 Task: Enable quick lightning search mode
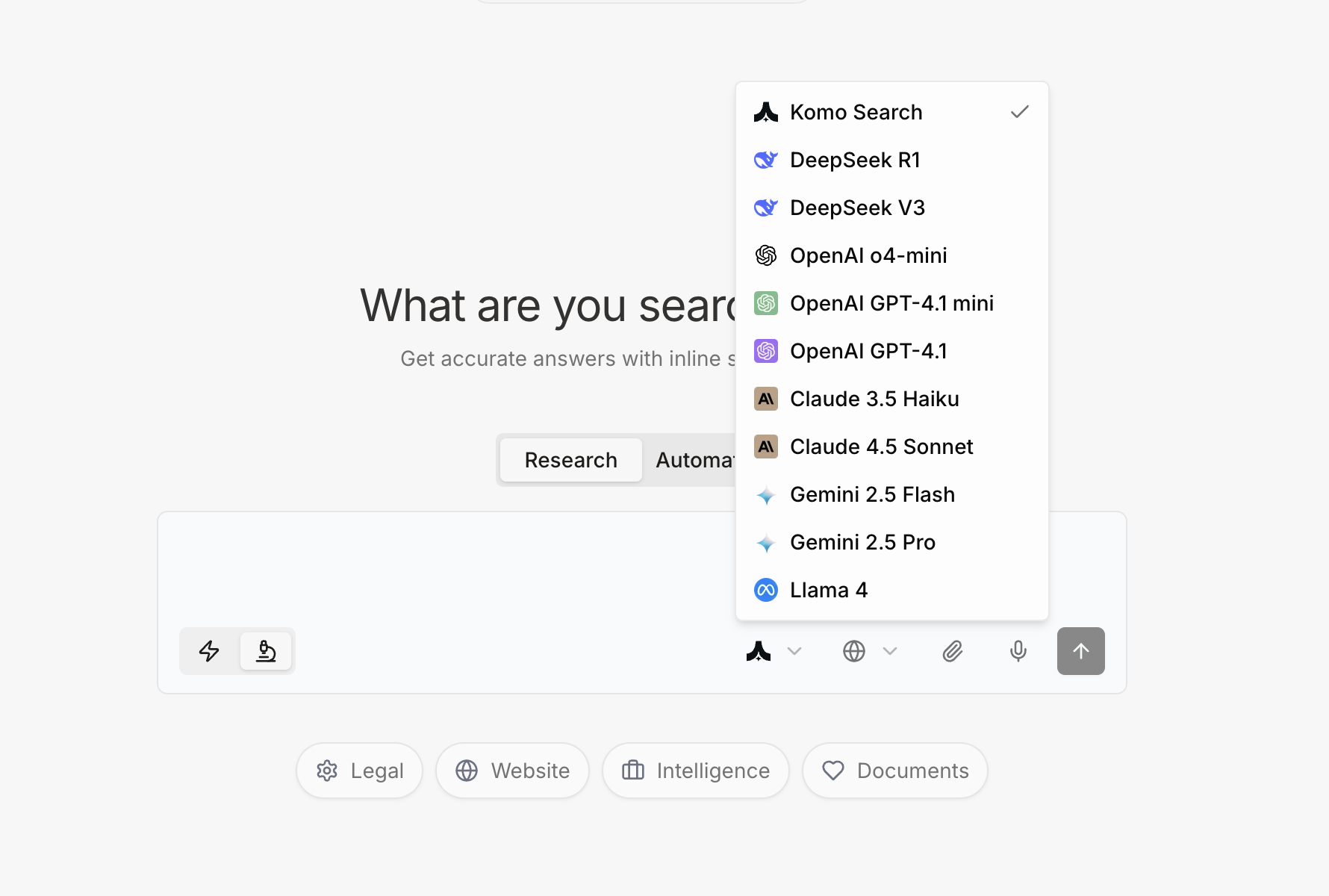pyautogui.click(x=209, y=651)
